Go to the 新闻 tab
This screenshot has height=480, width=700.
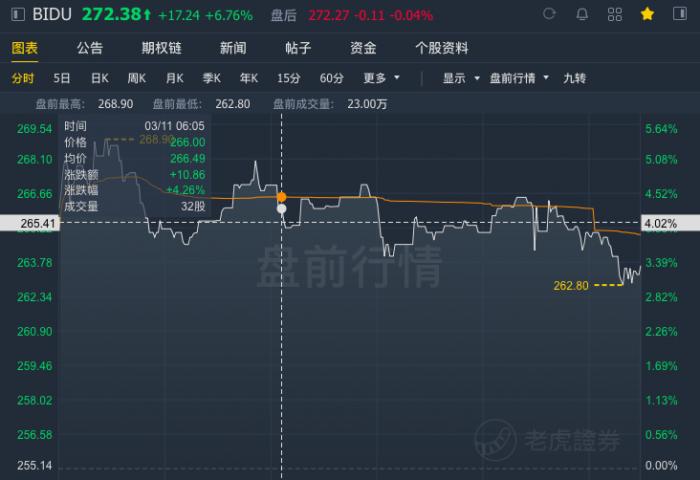233,48
